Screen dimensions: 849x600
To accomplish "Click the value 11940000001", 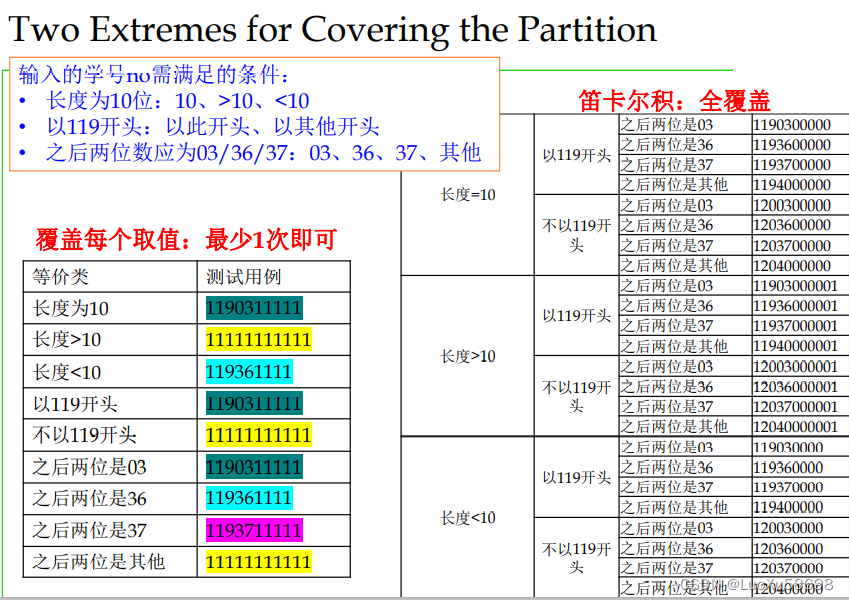I will click(x=795, y=345).
